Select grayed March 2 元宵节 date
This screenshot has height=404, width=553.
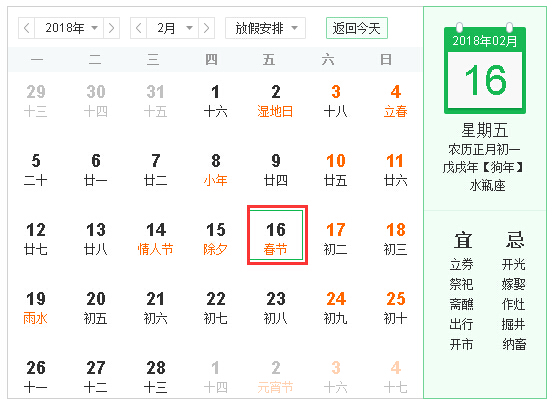tap(275, 377)
